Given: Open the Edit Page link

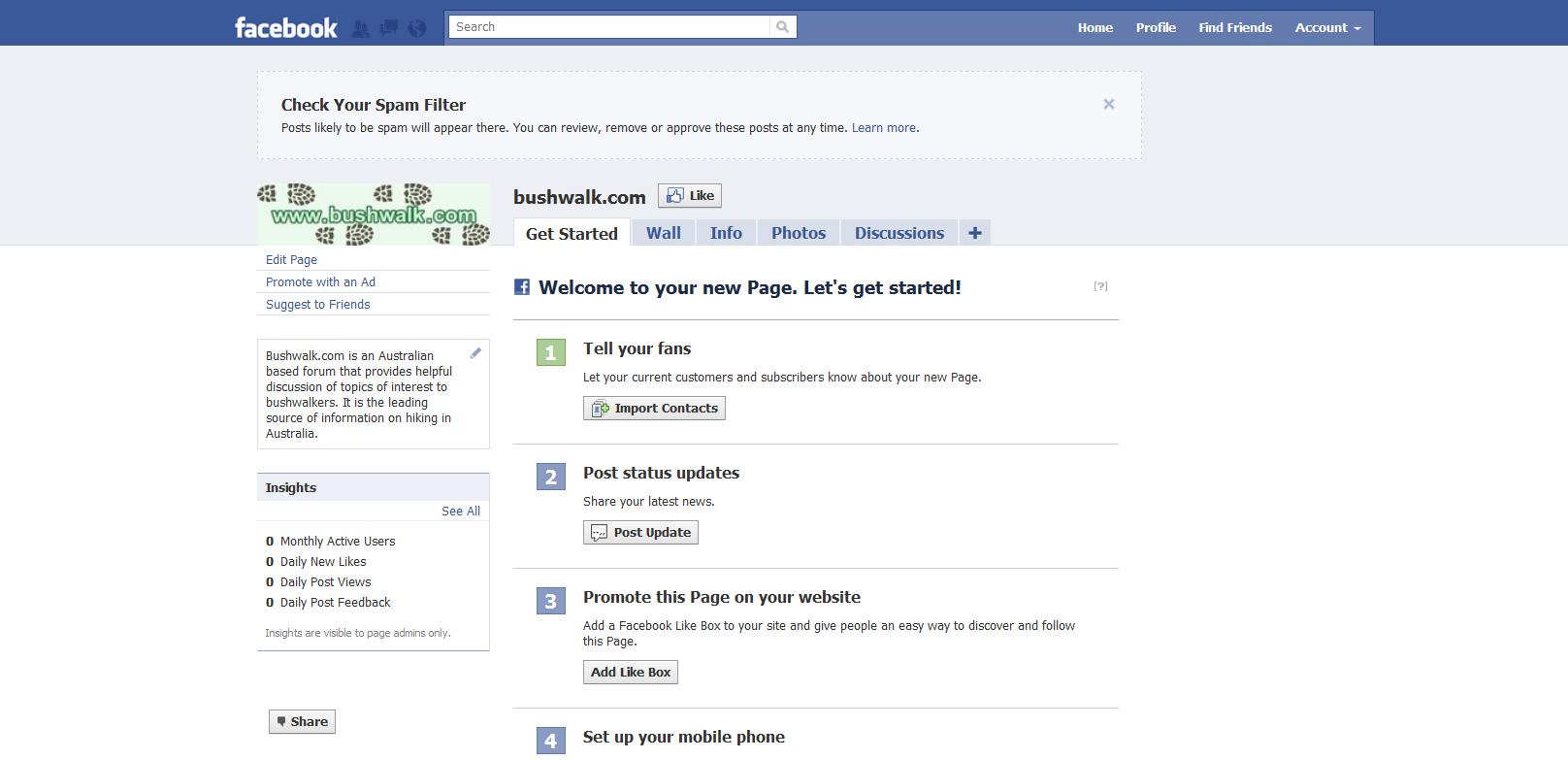Looking at the screenshot, I should pyautogui.click(x=291, y=259).
